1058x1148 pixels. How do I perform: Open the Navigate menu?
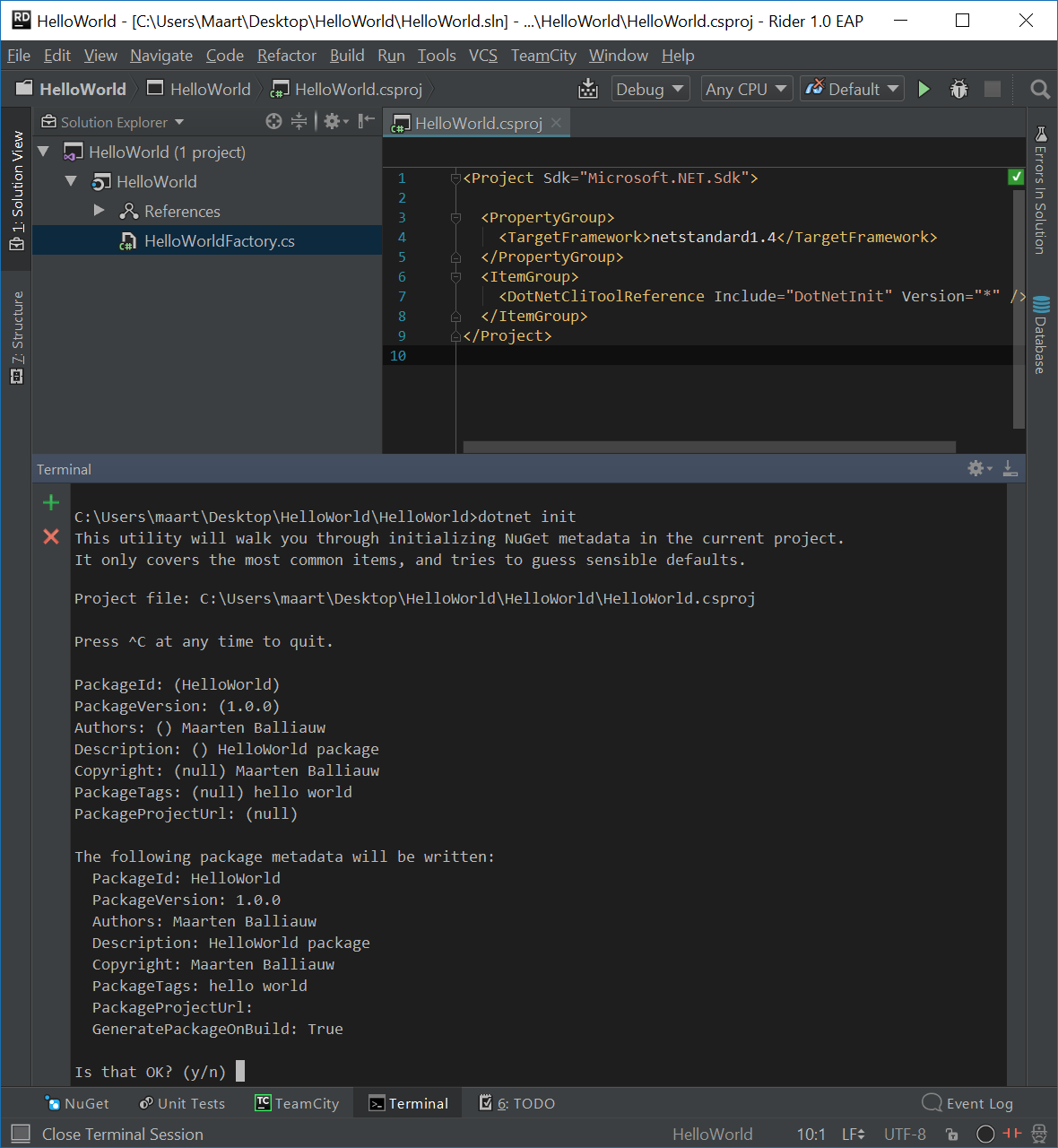click(x=161, y=56)
